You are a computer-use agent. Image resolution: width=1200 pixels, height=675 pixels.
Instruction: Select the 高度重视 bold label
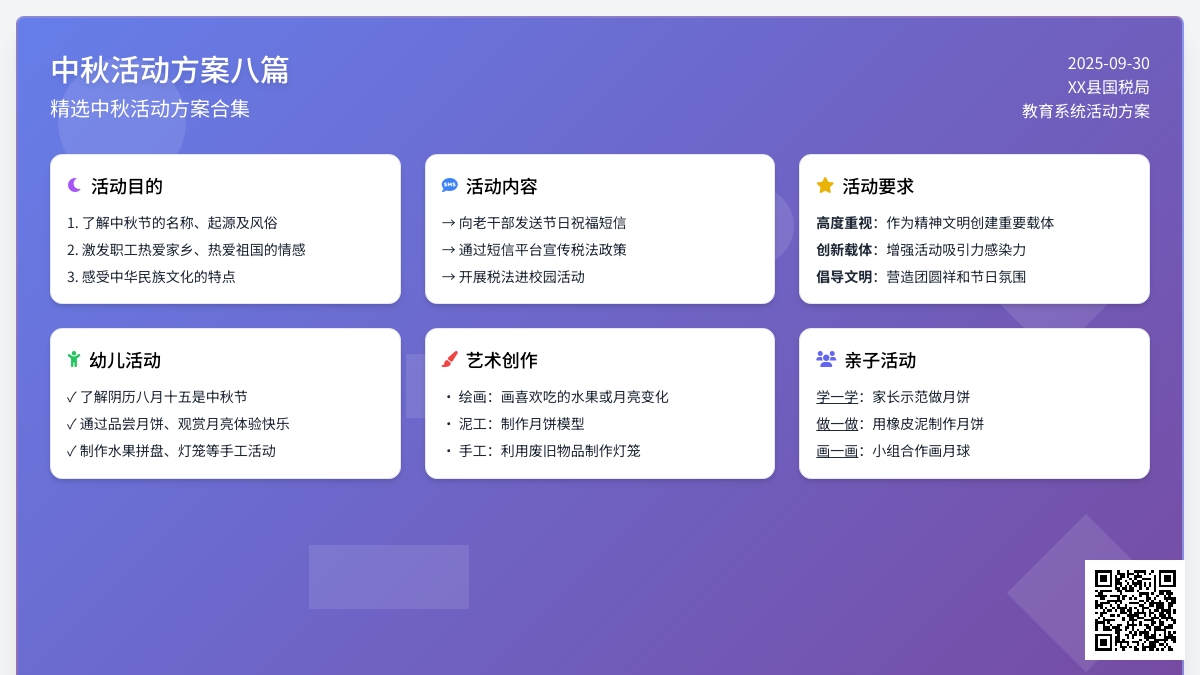[x=845, y=223]
